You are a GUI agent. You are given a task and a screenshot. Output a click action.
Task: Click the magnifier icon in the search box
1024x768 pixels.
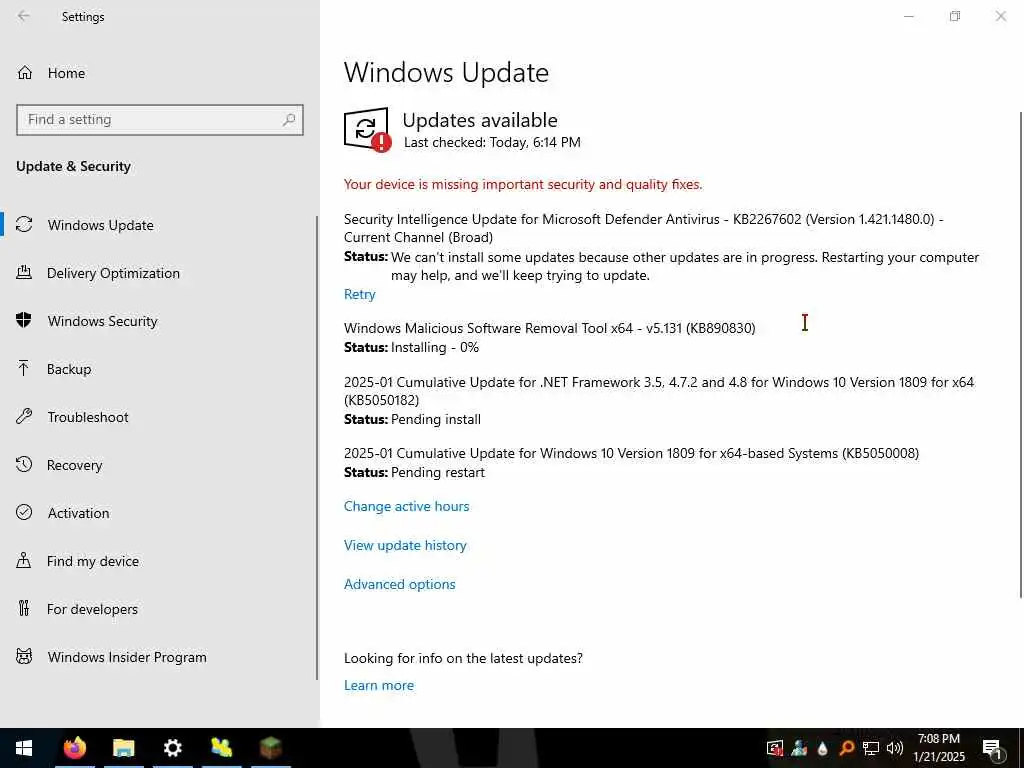[289, 120]
